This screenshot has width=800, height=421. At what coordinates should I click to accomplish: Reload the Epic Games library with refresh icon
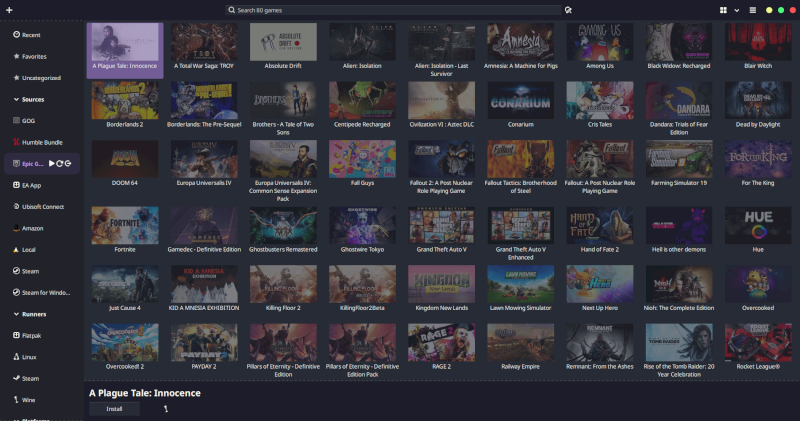(60, 164)
